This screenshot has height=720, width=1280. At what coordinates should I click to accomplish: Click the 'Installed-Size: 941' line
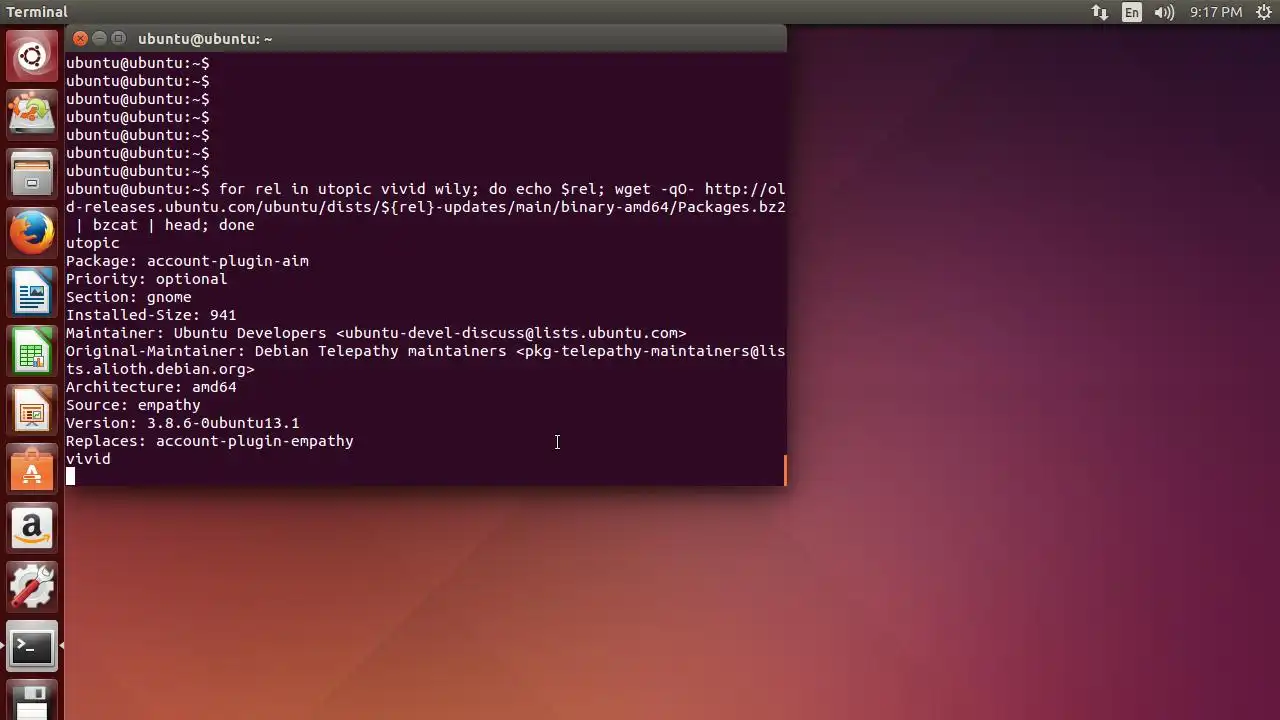coord(151,315)
